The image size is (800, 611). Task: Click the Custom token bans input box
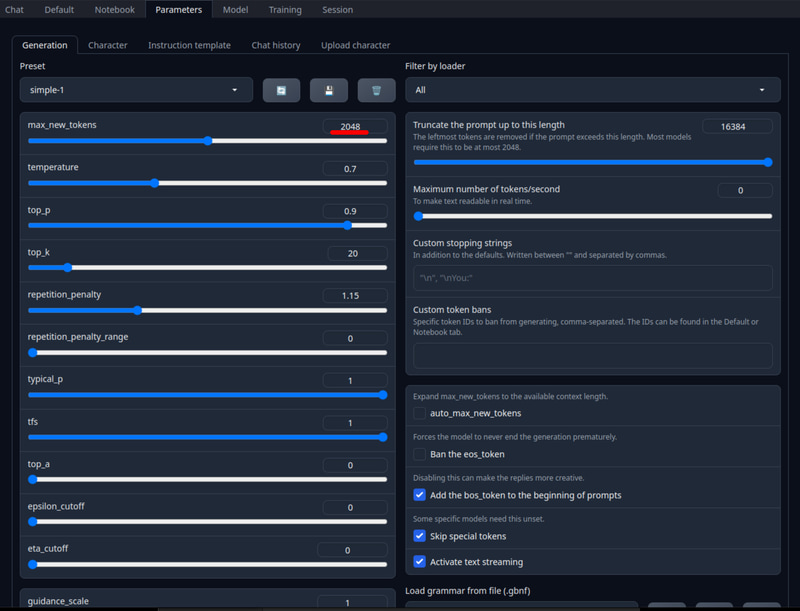tap(592, 355)
